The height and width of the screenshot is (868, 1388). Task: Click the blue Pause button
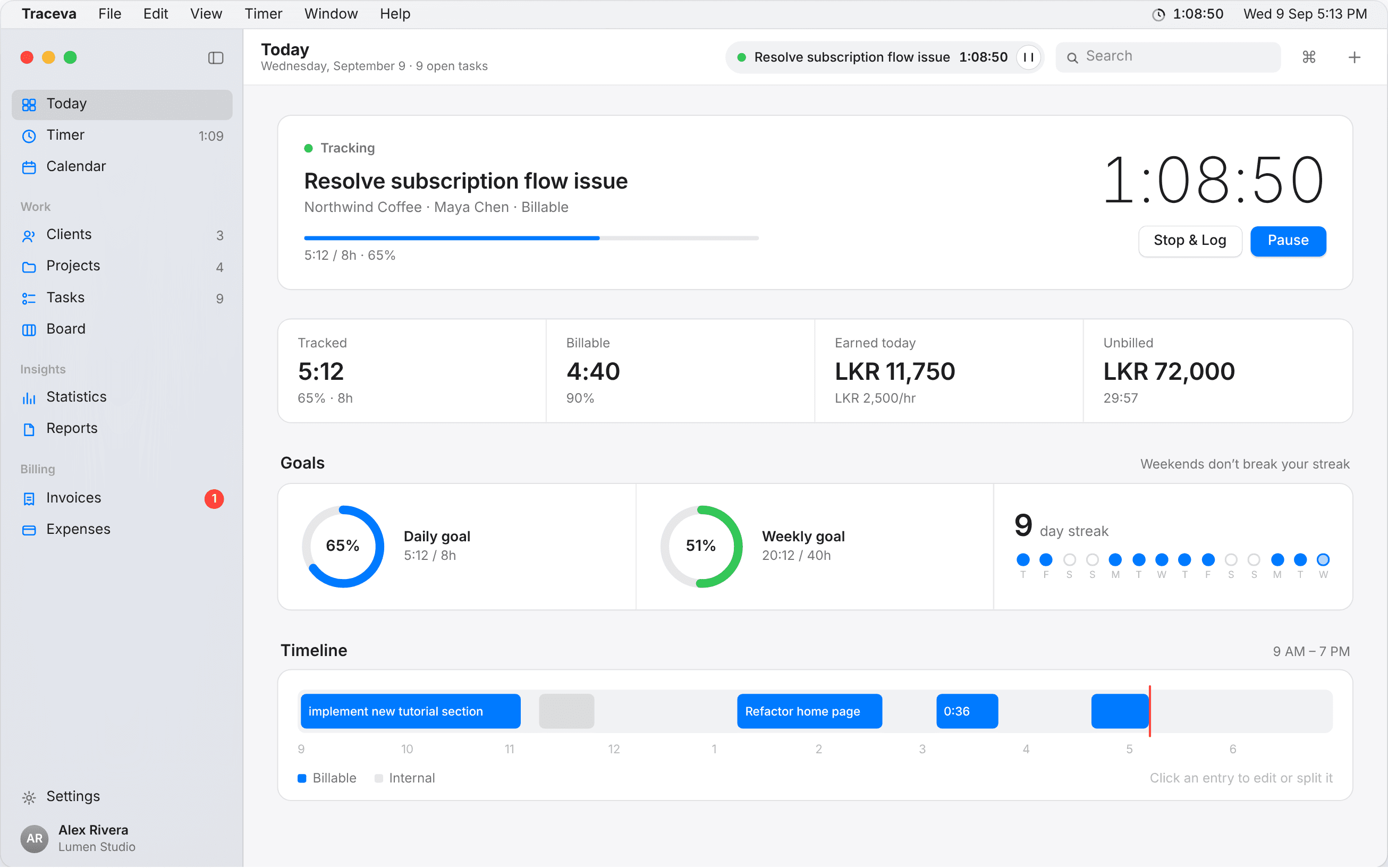click(x=1288, y=241)
